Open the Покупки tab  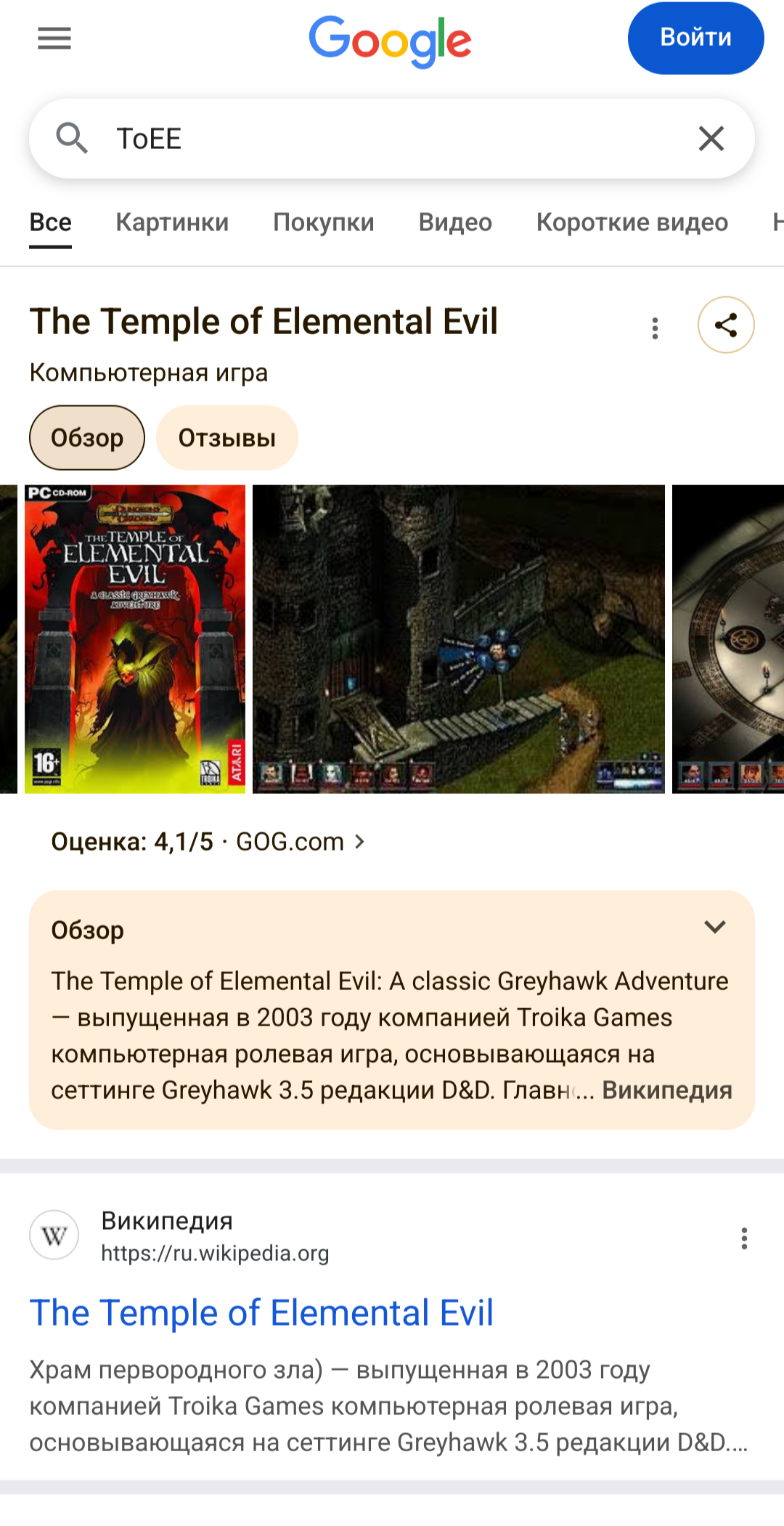(324, 222)
